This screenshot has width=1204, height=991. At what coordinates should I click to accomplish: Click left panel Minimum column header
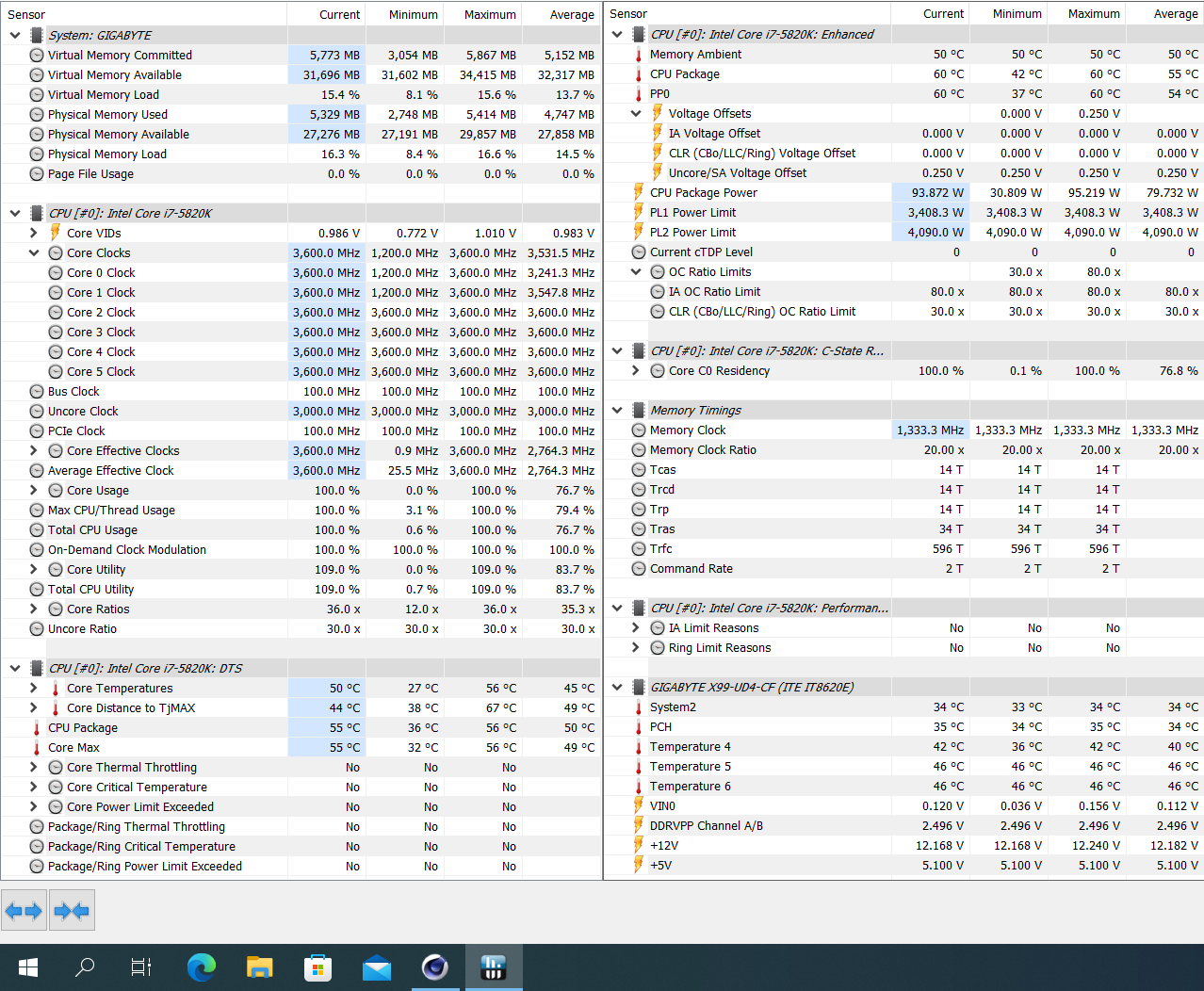404,14
